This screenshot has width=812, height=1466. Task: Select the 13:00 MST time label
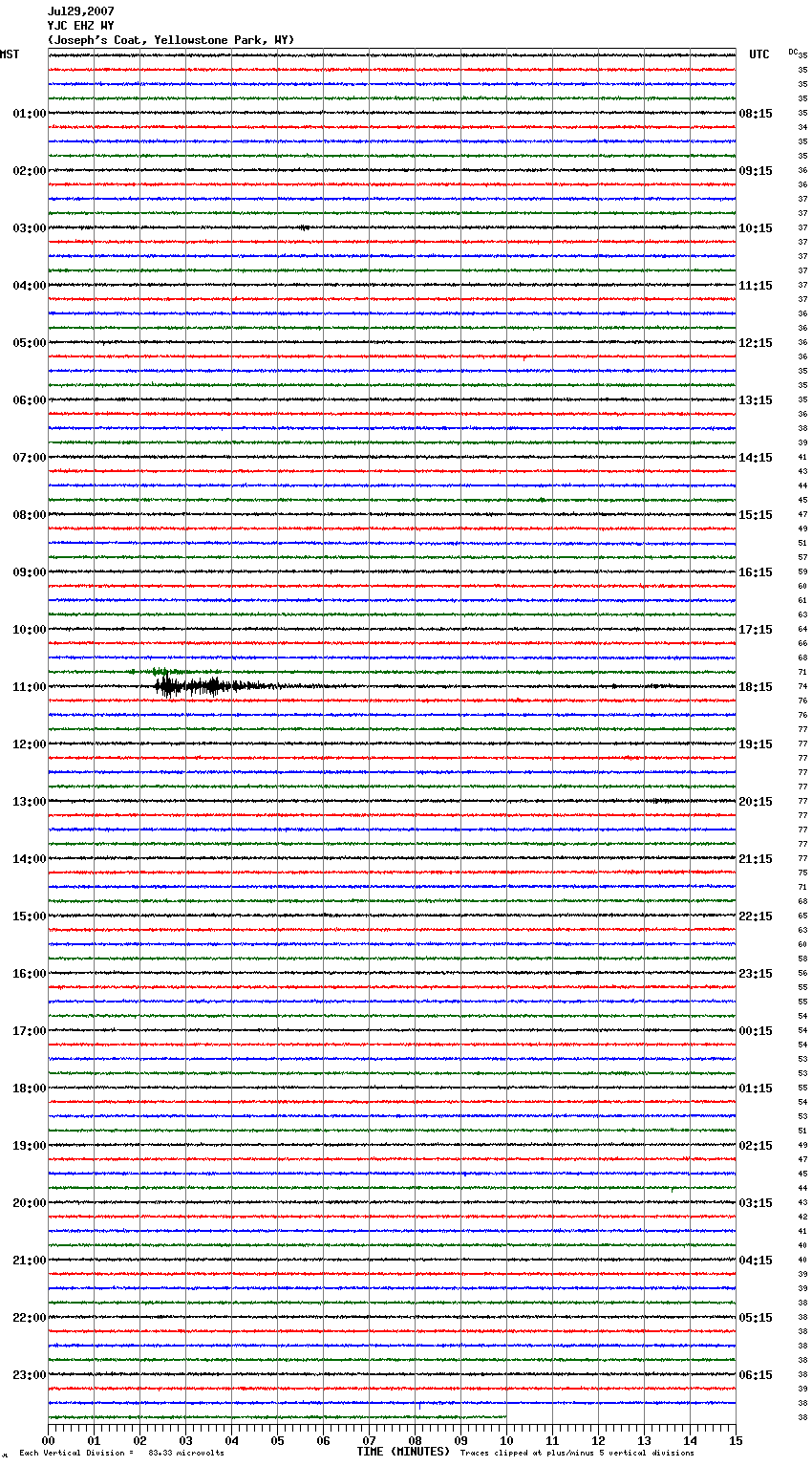pos(30,802)
